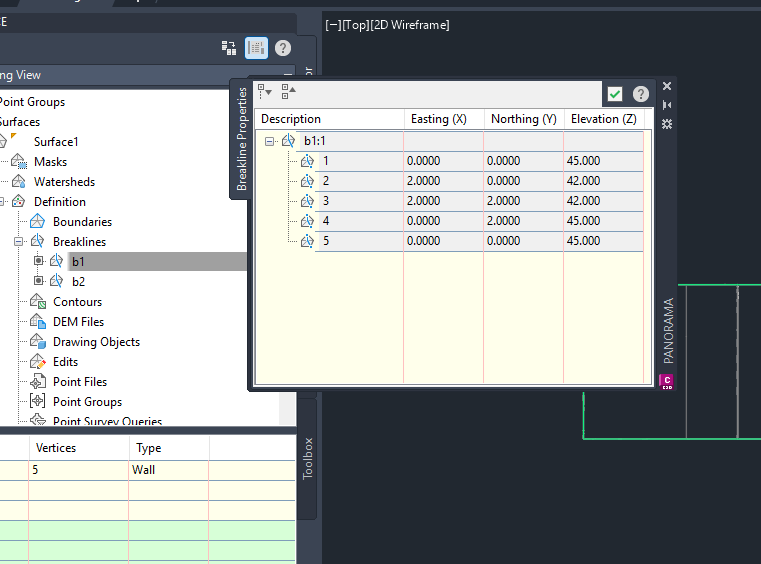This screenshot has width=761, height=564.
Task: Select the b1 breakline item
Action: click(x=78, y=262)
